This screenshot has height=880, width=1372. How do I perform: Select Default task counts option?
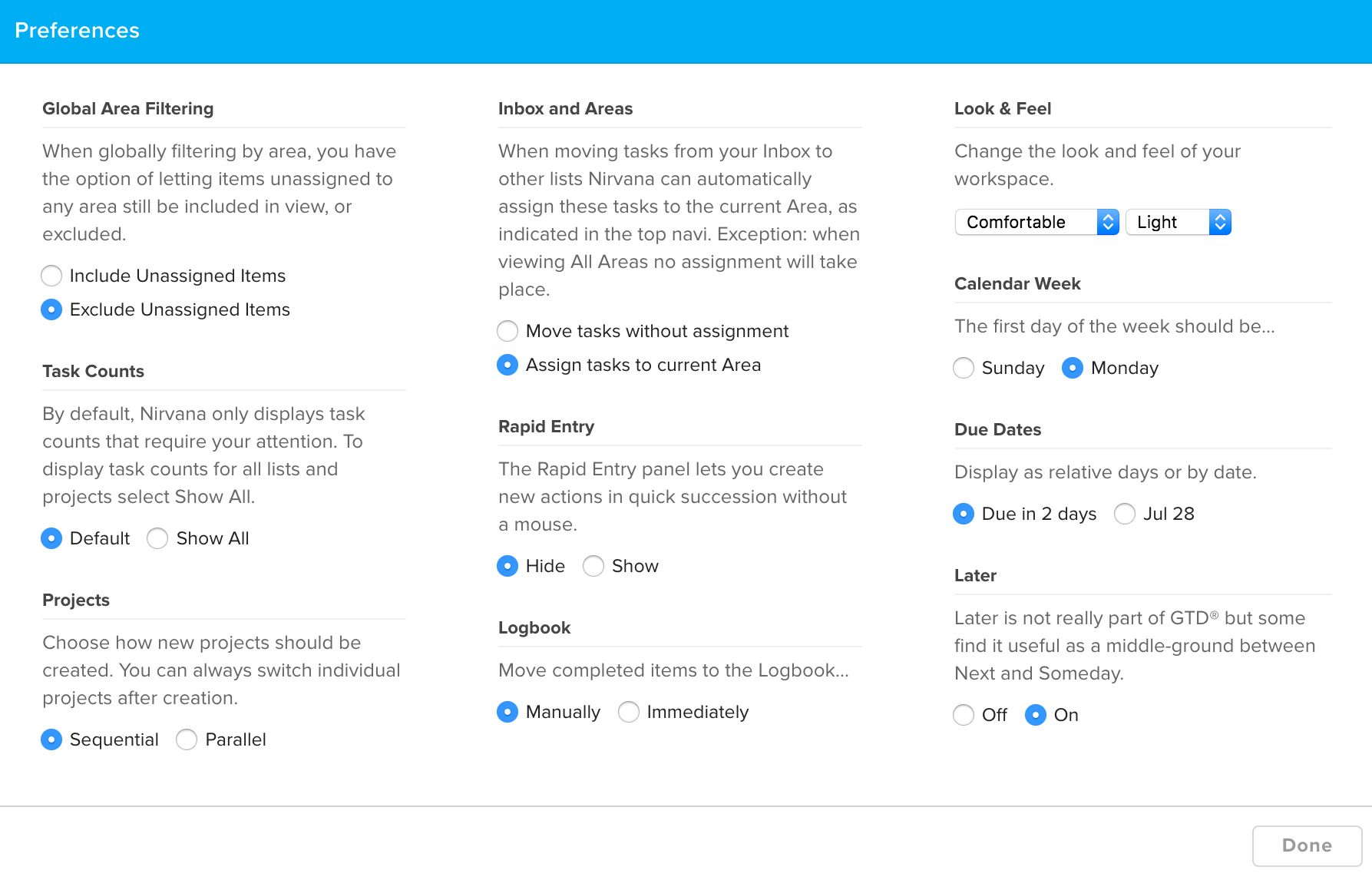tap(51, 538)
